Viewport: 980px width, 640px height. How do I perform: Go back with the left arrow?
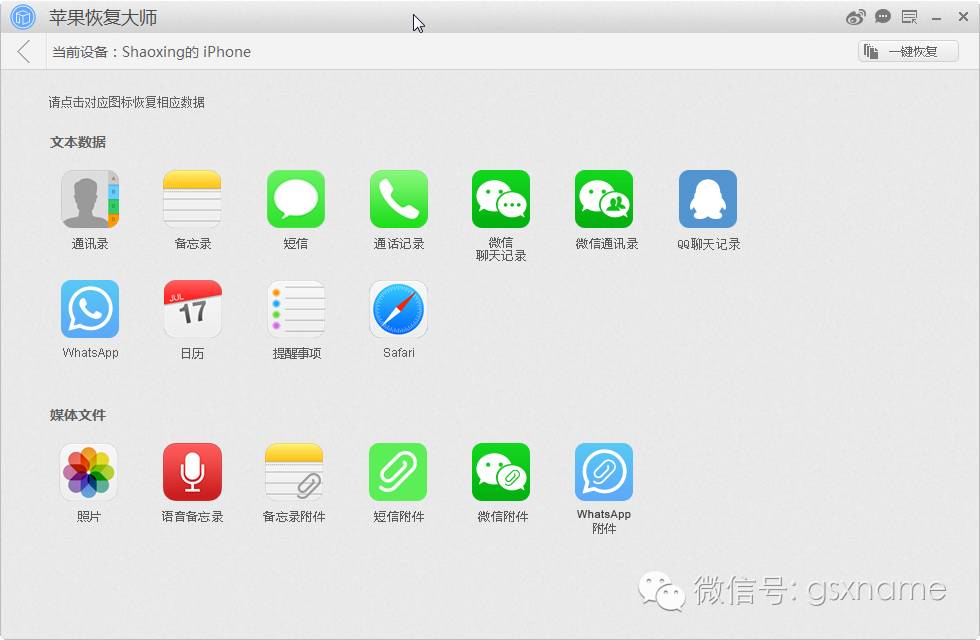pos(24,51)
